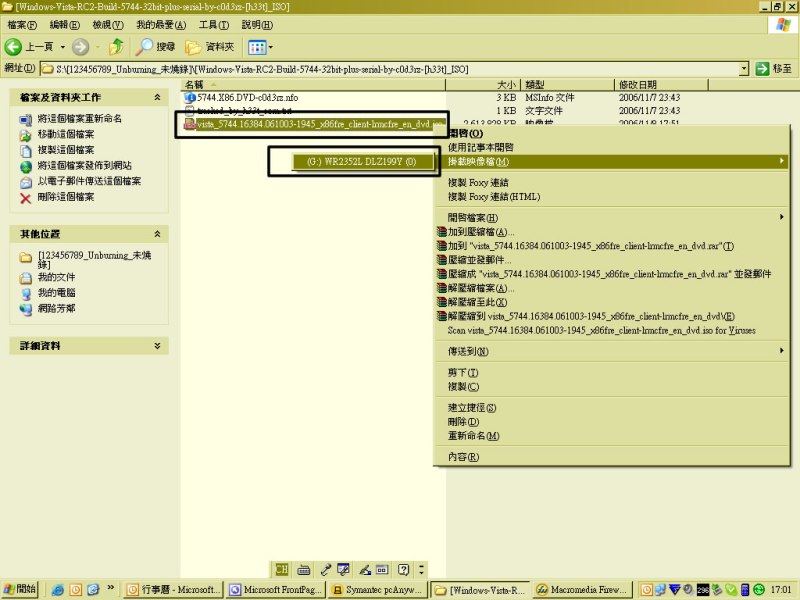Sort files by the 名稱 column header

tap(313, 85)
